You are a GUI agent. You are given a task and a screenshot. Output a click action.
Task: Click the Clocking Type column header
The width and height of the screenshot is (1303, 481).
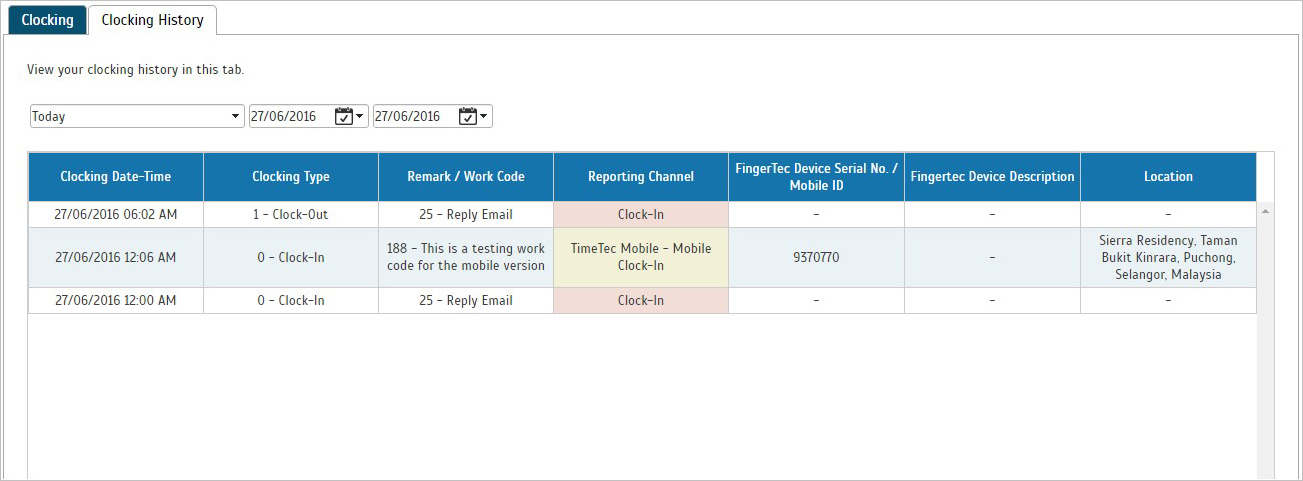(291, 177)
